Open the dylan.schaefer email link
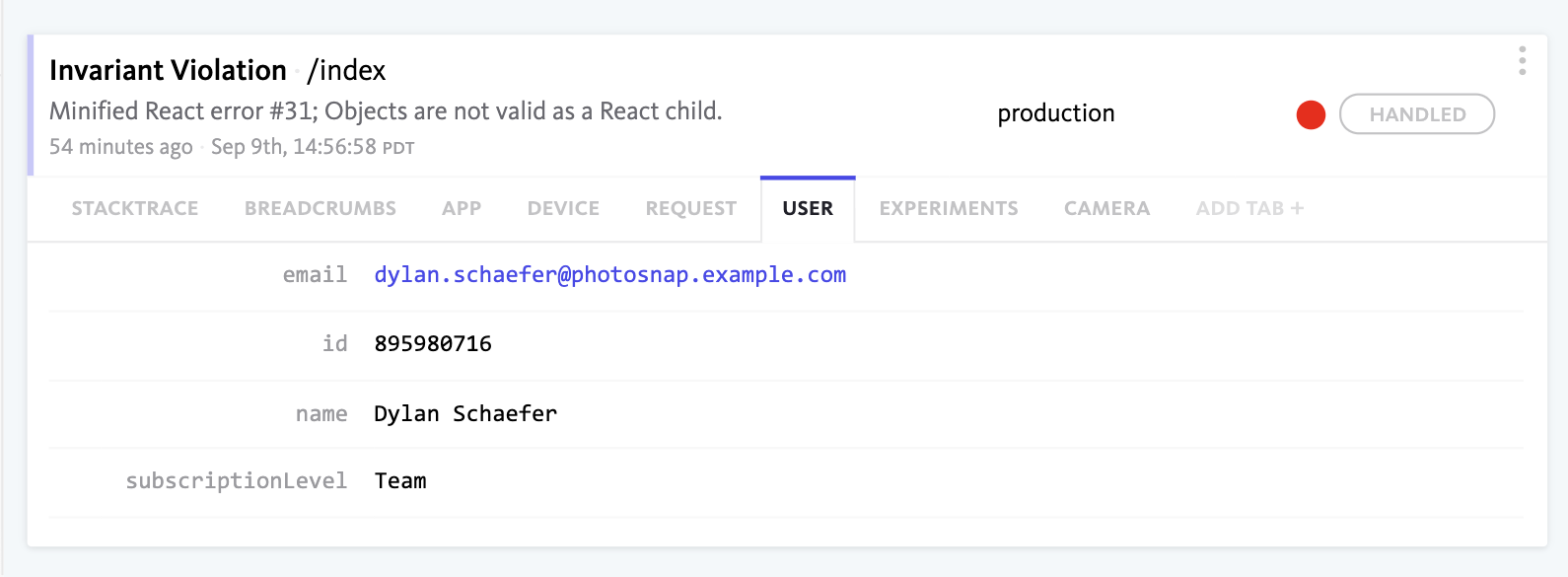The width and height of the screenshot is (1568, 577). click(x=610, y=275)
